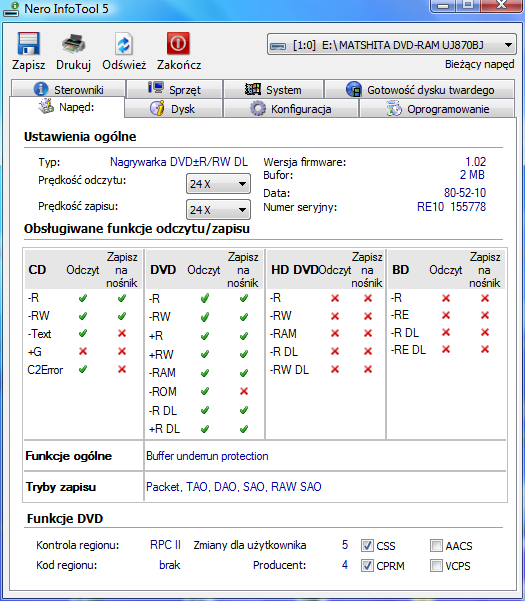
Task: Click serial number 'RE10 155778'
Action: coord(451,207)
